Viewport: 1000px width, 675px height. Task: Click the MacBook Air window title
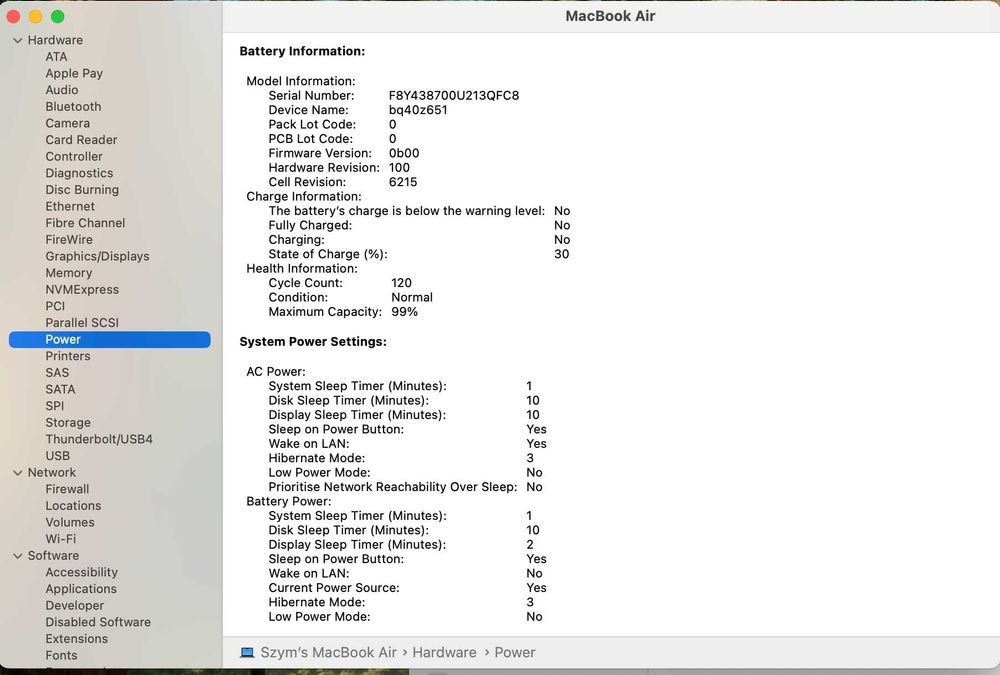pyautogui.click(x=610, y=16)
